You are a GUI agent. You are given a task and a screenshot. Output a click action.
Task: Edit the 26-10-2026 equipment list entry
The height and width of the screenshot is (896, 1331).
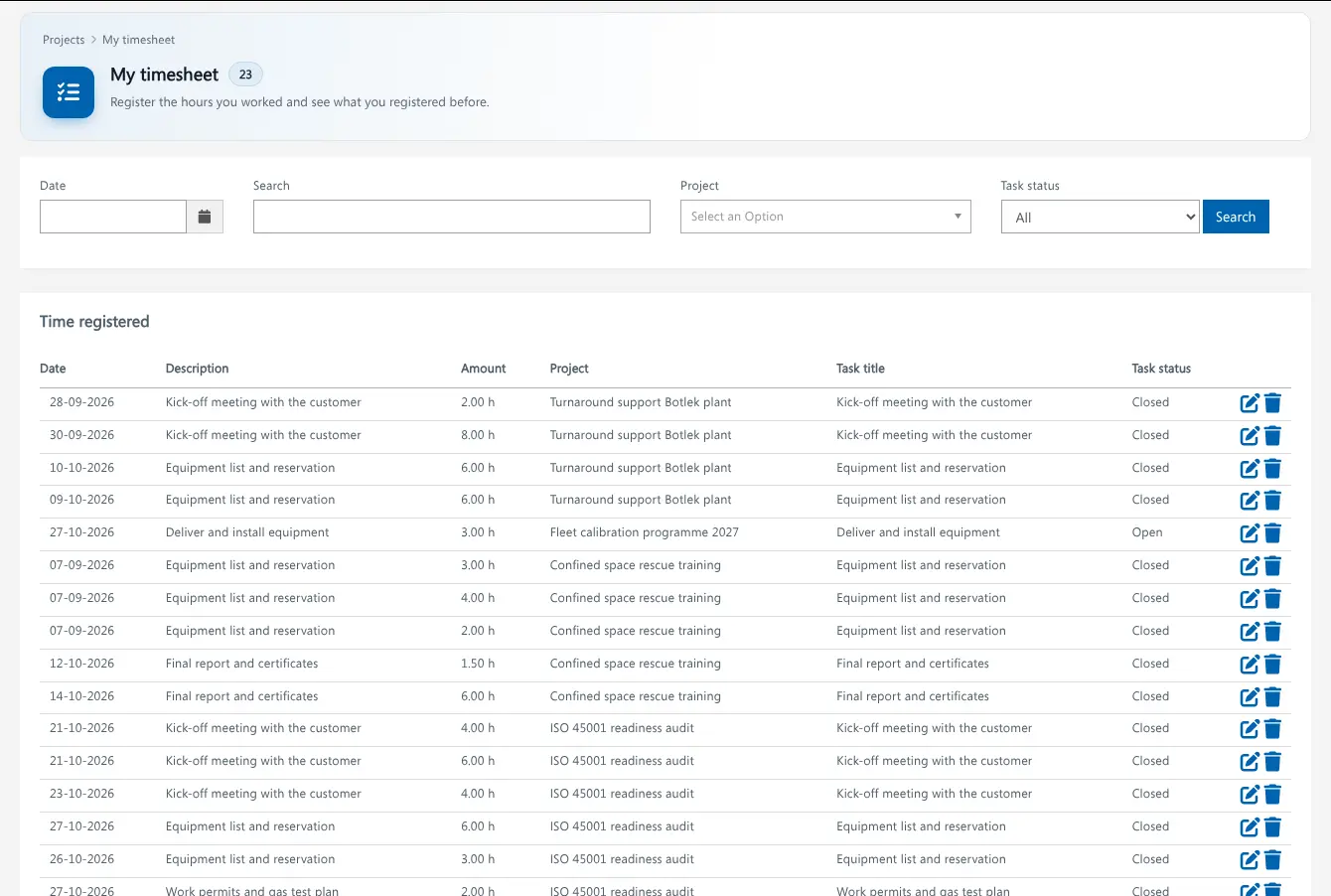[1250, 860]
